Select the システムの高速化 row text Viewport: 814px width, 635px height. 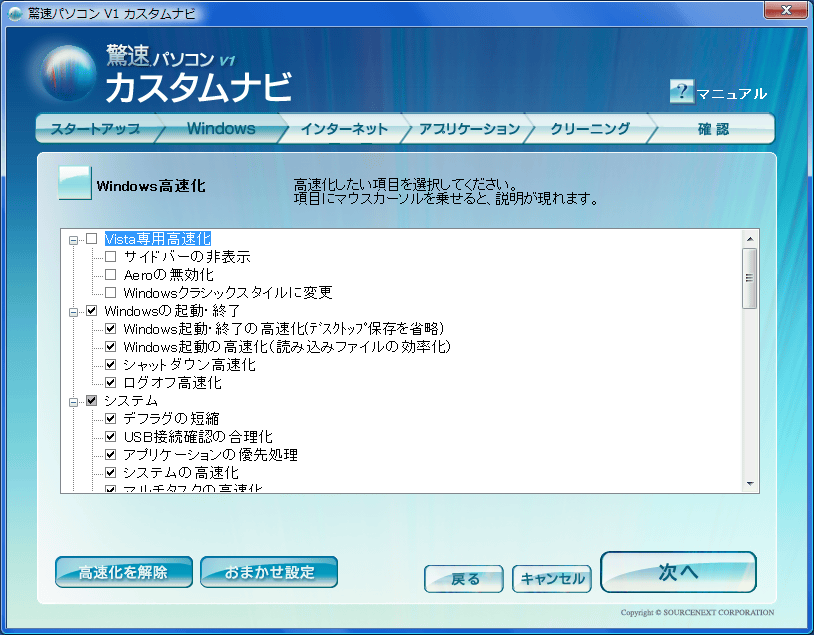click(x=181, y=472)
